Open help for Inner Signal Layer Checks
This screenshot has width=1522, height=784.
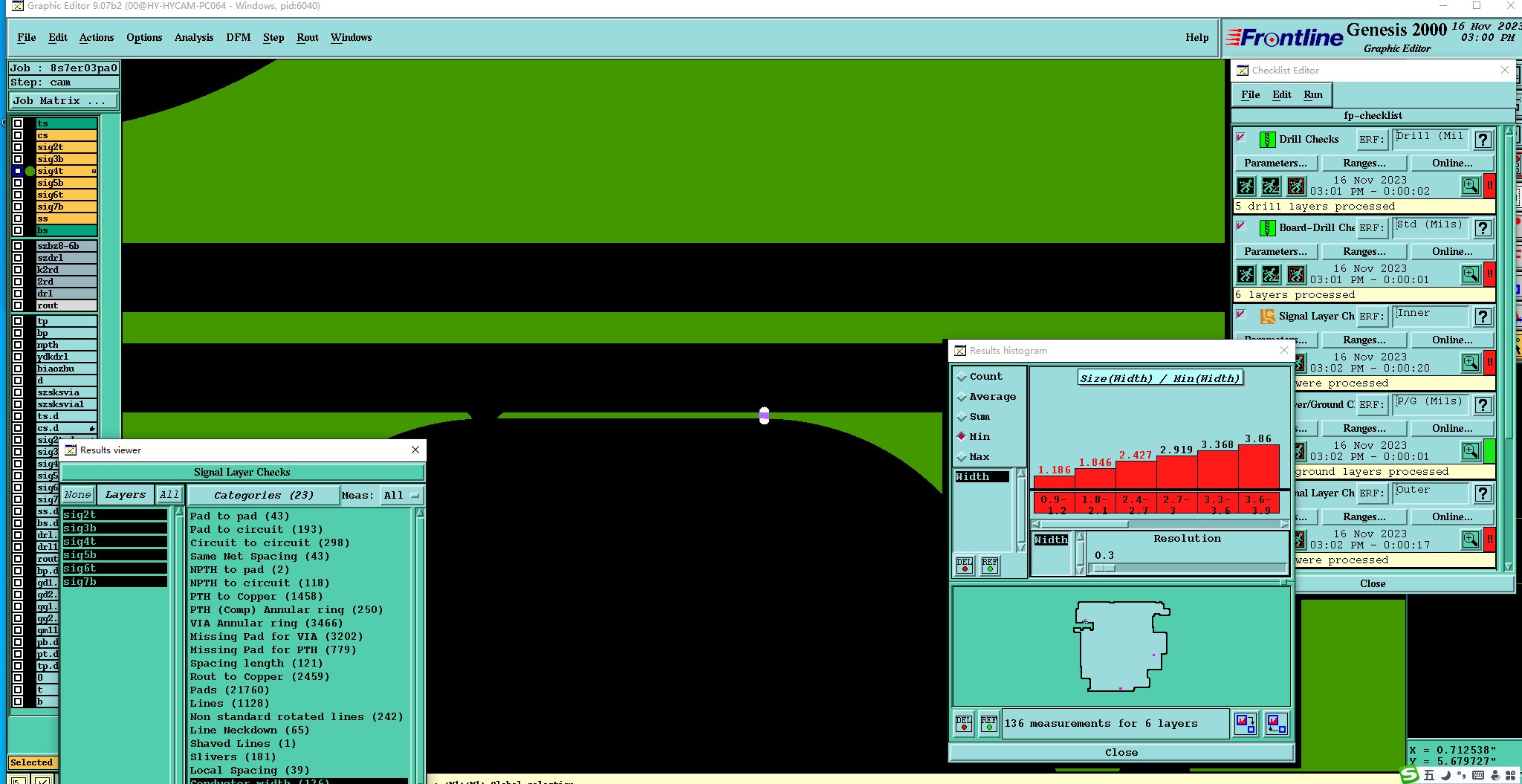tap(1483, 316)
